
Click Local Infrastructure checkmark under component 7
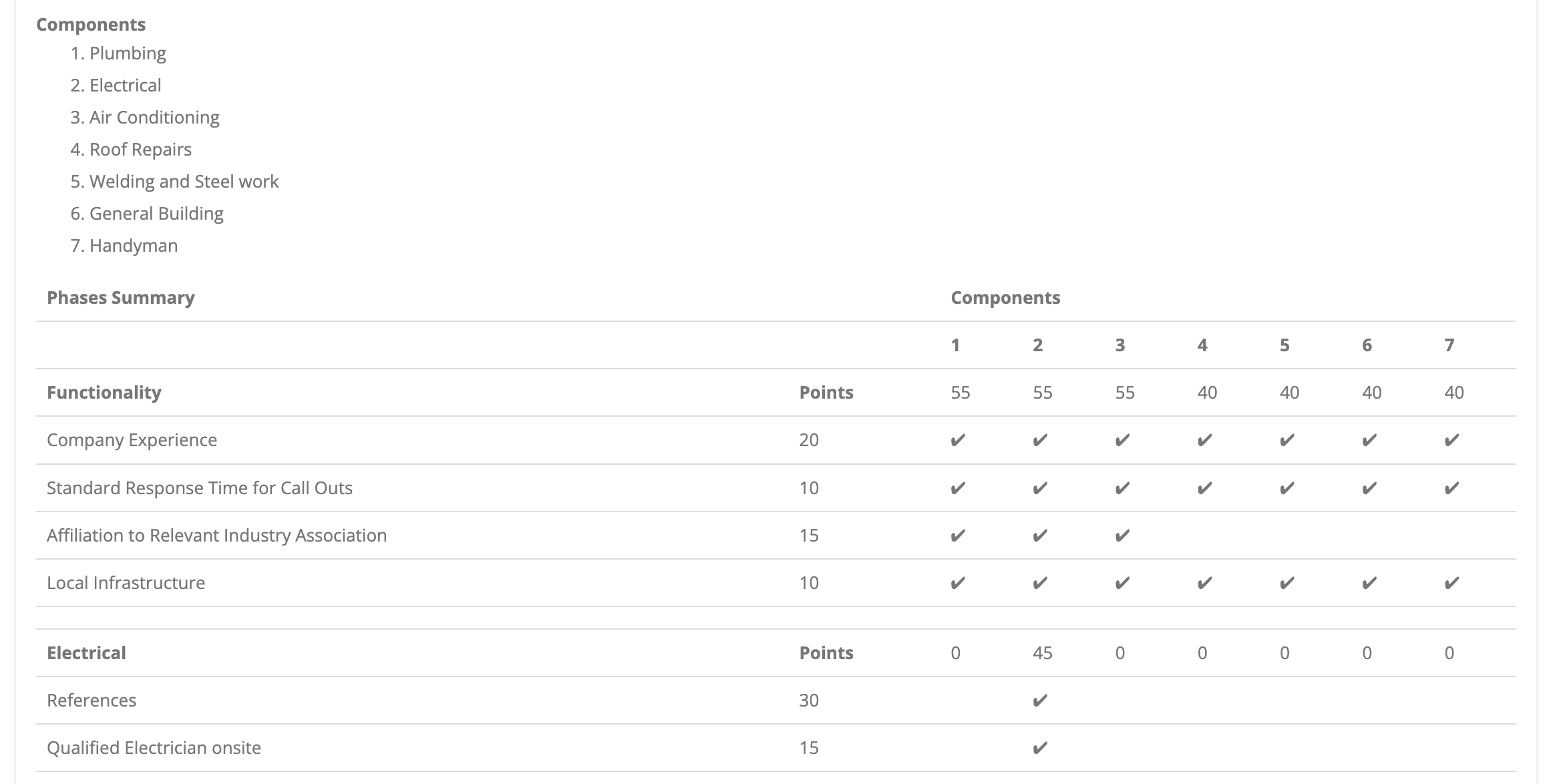[1451, 583]
